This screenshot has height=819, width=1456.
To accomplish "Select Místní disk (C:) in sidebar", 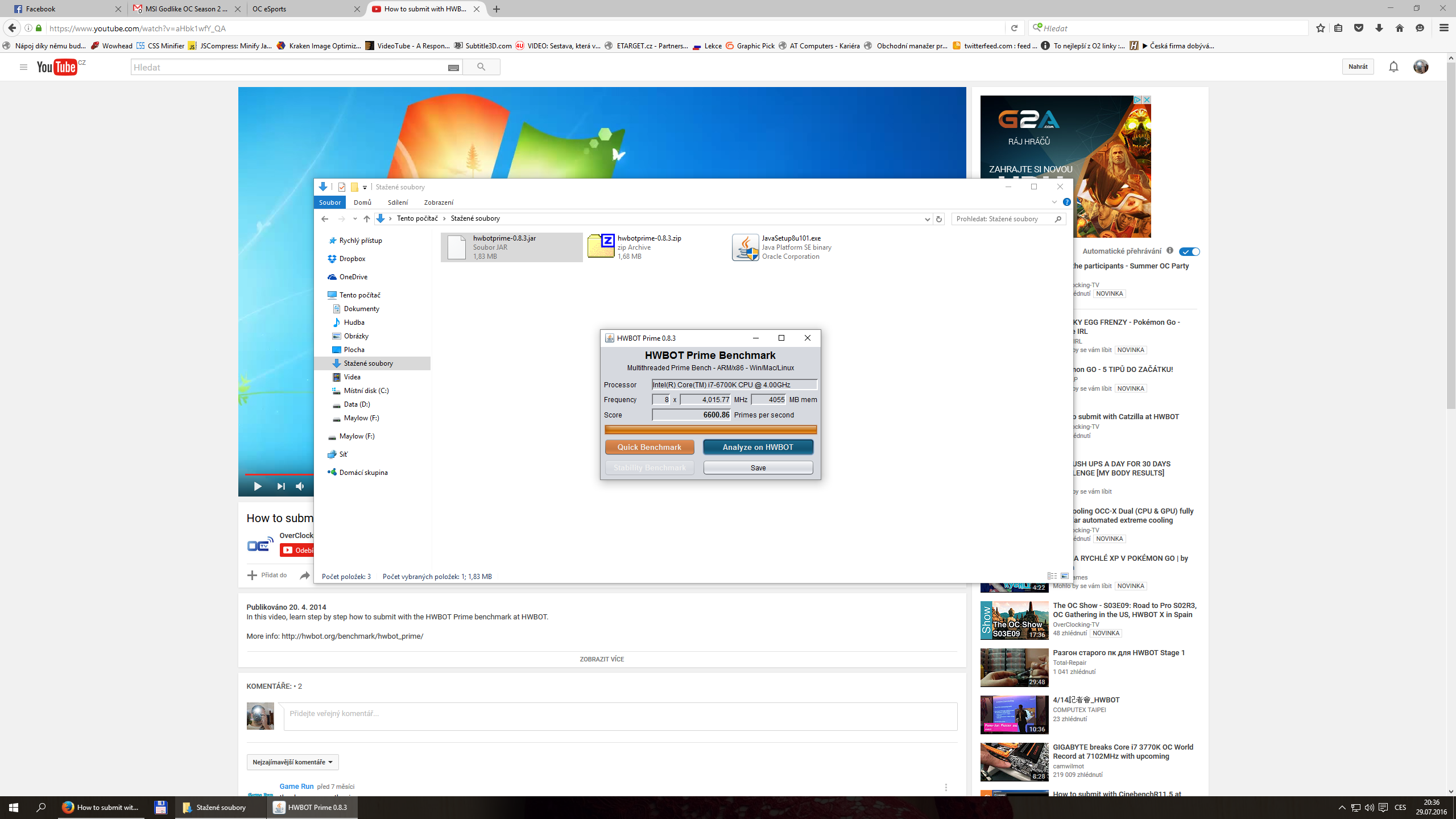I will (366, 391).
